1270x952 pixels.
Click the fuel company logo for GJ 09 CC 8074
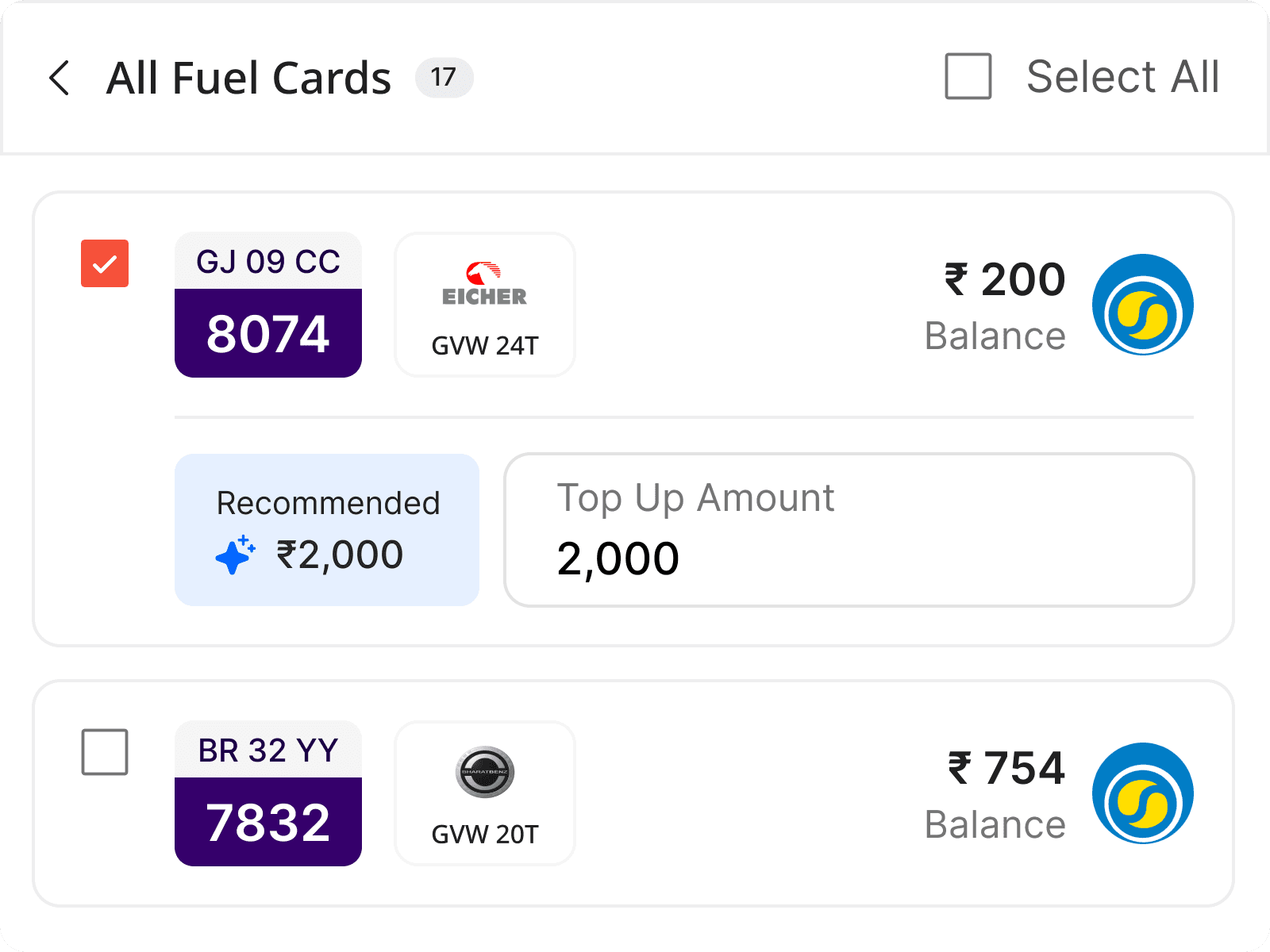coord(1142,305)
